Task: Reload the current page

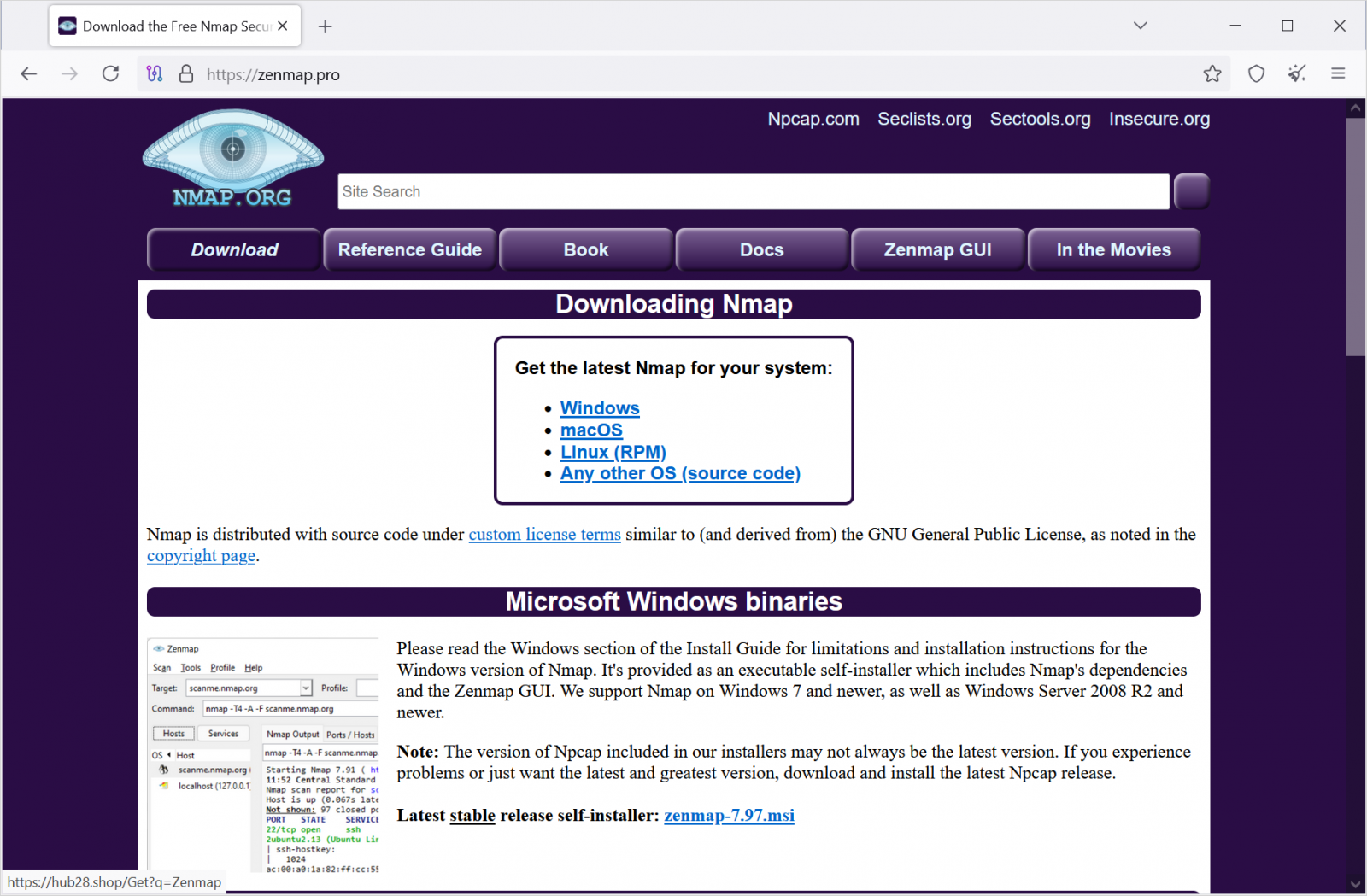Action: (110, 73)
